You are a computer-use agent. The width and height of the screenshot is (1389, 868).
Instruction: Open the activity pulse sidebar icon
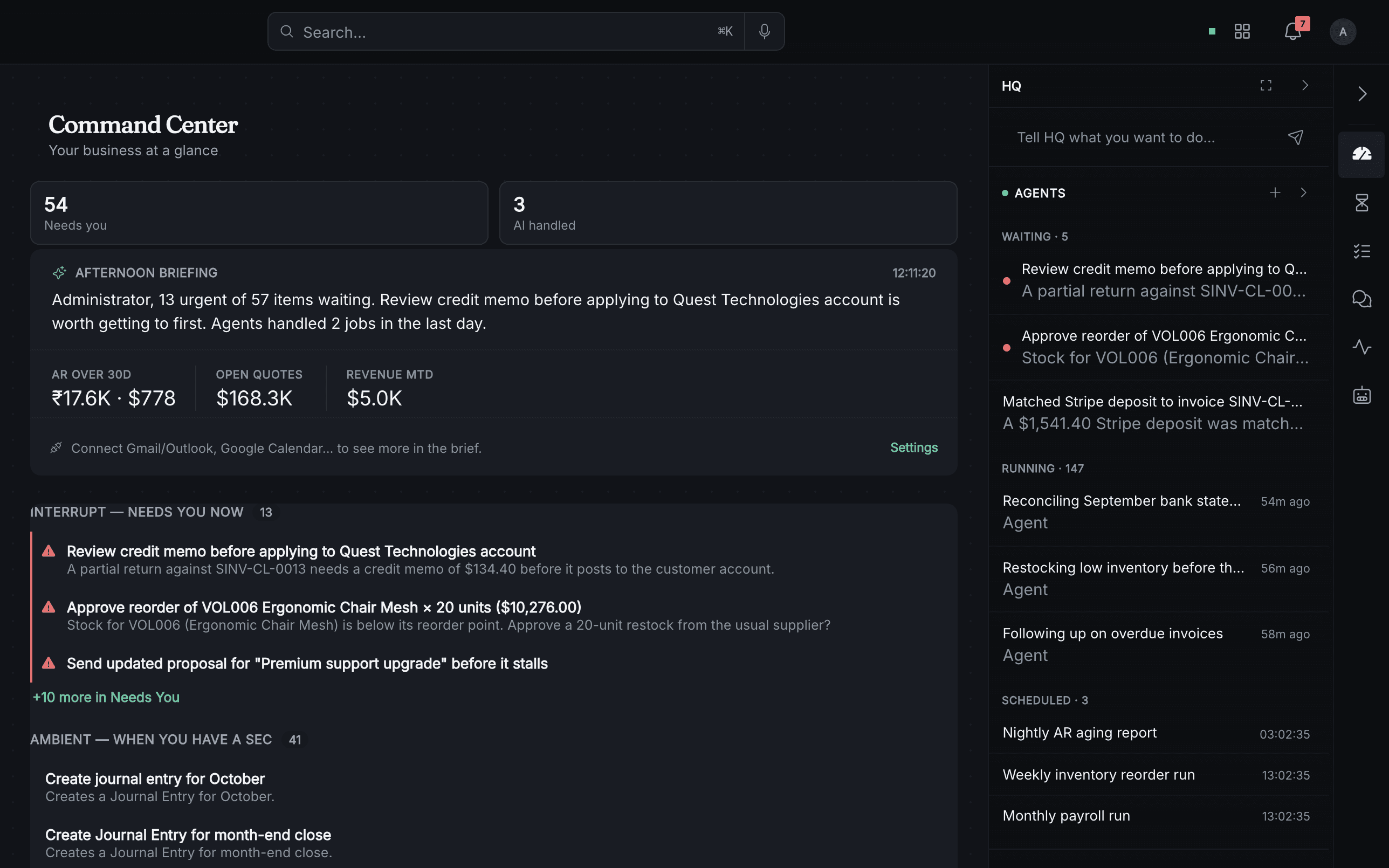point(1362,347)
